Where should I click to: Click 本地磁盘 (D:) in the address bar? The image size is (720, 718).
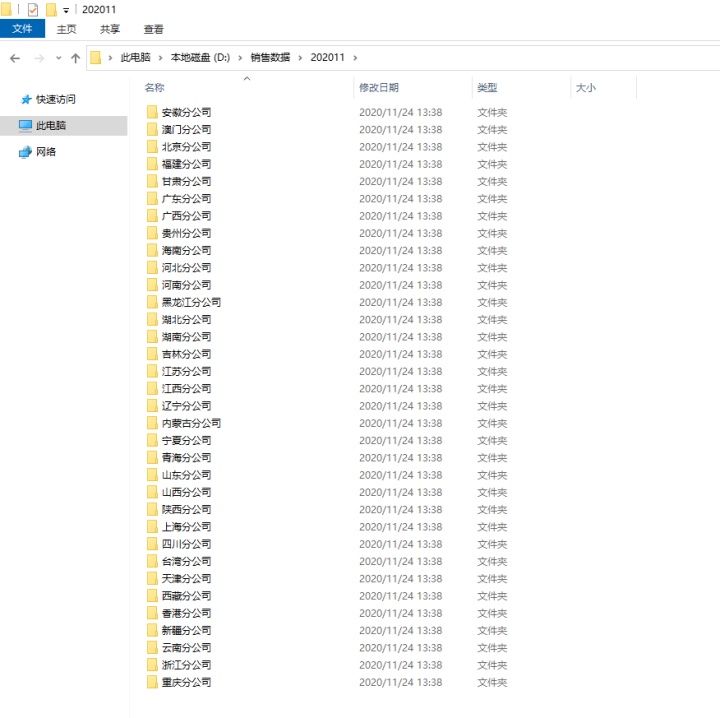pyautogui.click(x=200, y=57)
